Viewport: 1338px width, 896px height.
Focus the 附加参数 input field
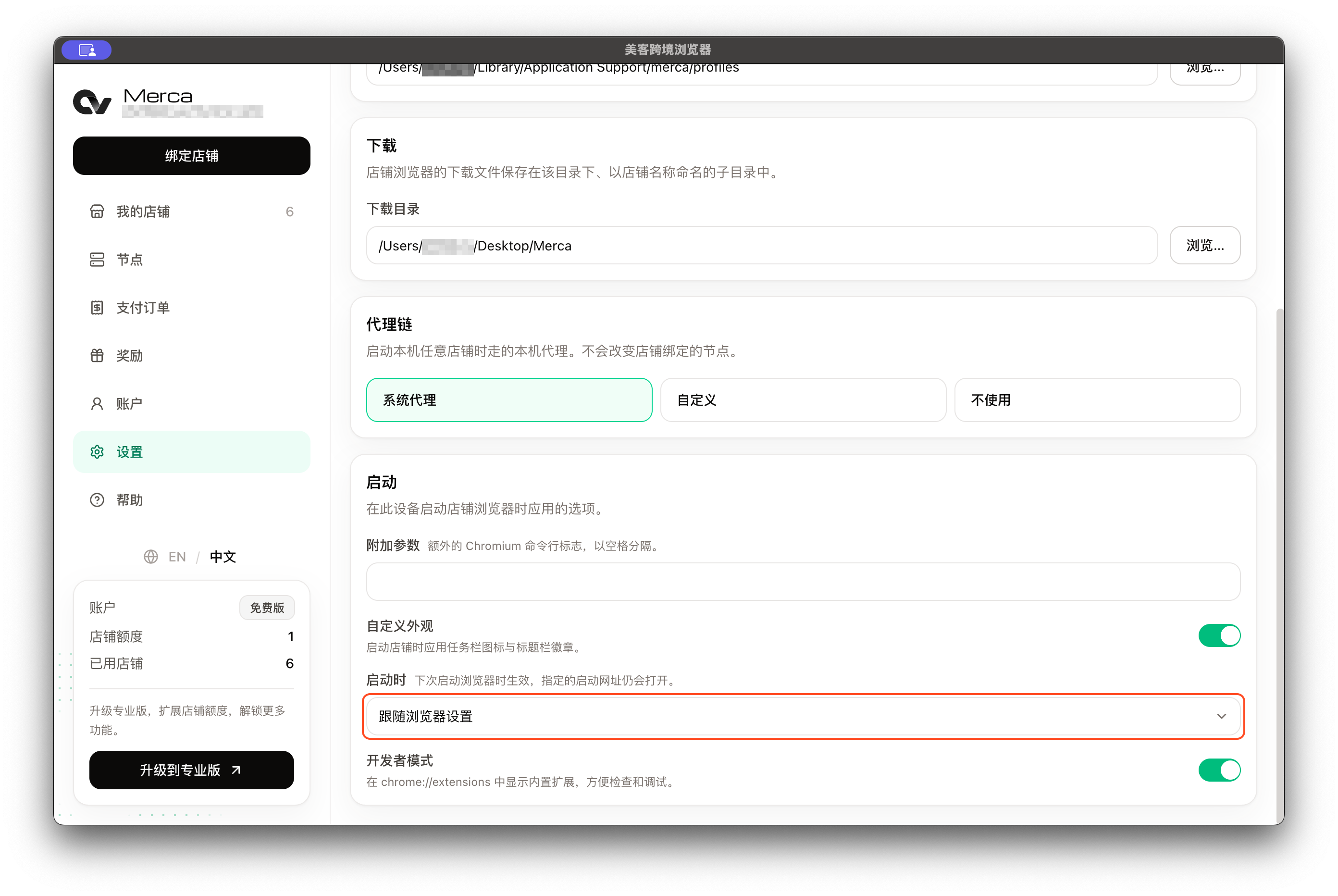click(803, 582)
